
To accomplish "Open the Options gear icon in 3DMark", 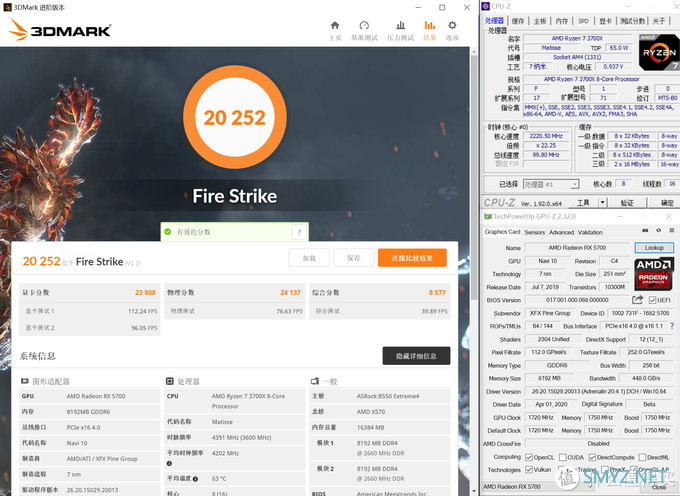I will [x=452, y=25].
